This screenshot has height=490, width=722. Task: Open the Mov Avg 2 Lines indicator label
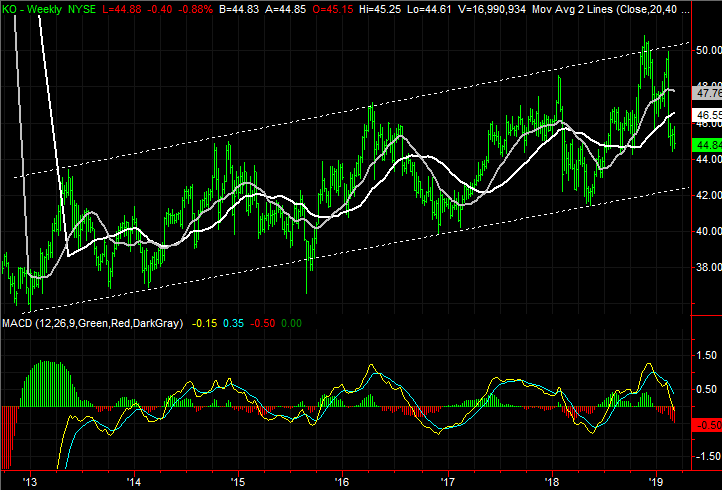611,9
